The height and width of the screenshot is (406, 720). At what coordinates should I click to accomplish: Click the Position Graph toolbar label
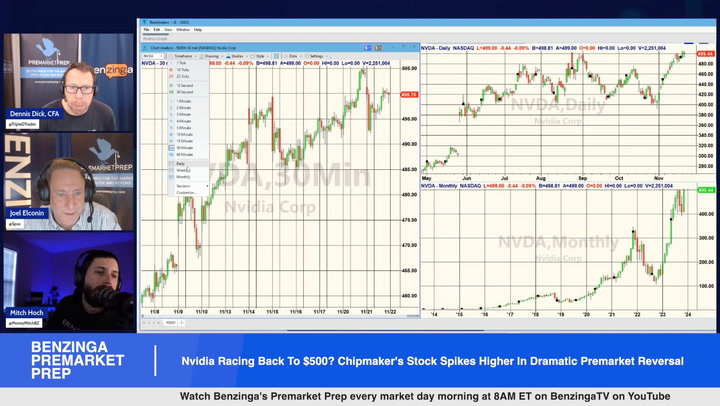pyautogui.click(x=155, y=39)
